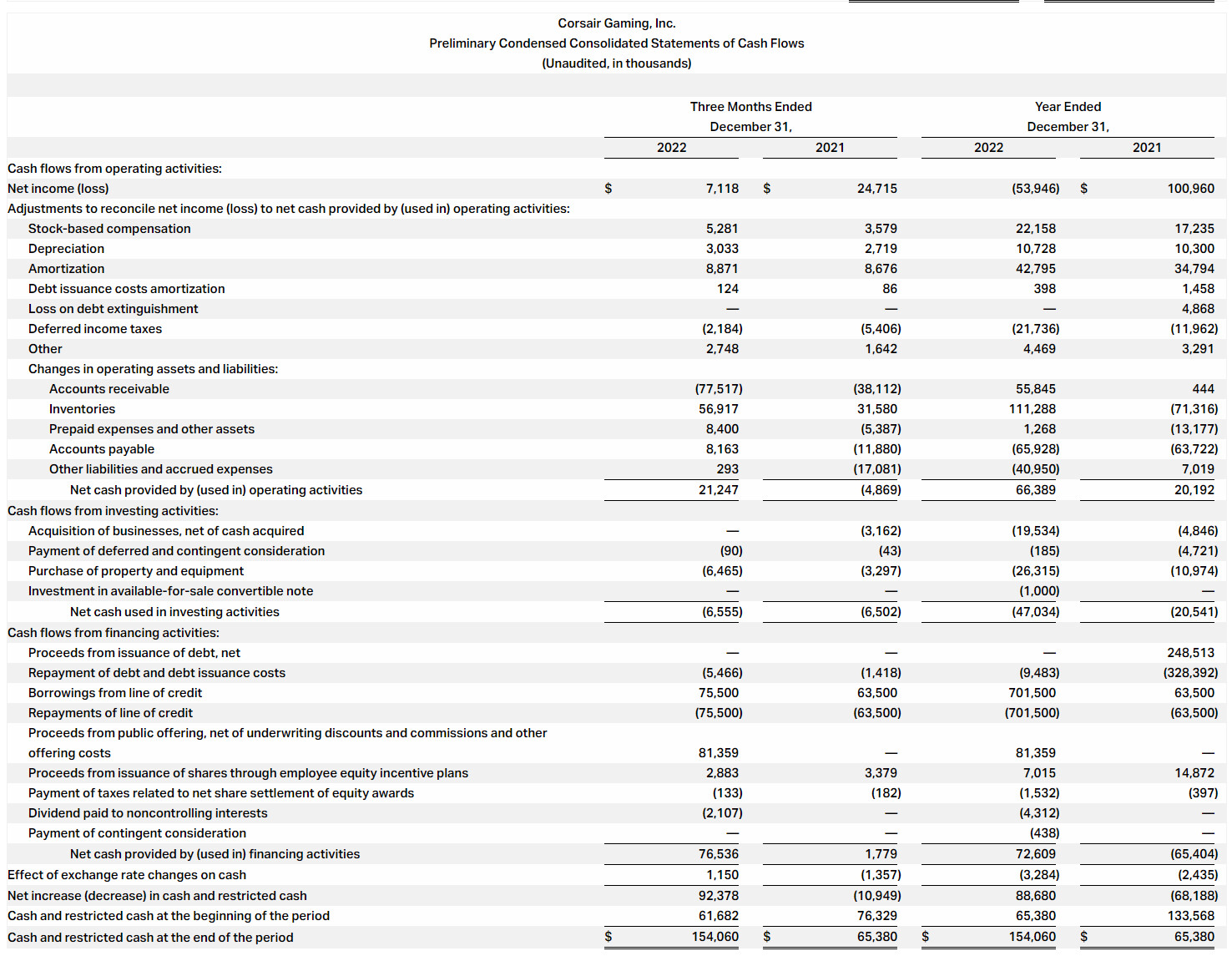Click 'Cash flows from investing activities:' heading
The height and width of the screenshot is (956, 1232).
(113, 511)
